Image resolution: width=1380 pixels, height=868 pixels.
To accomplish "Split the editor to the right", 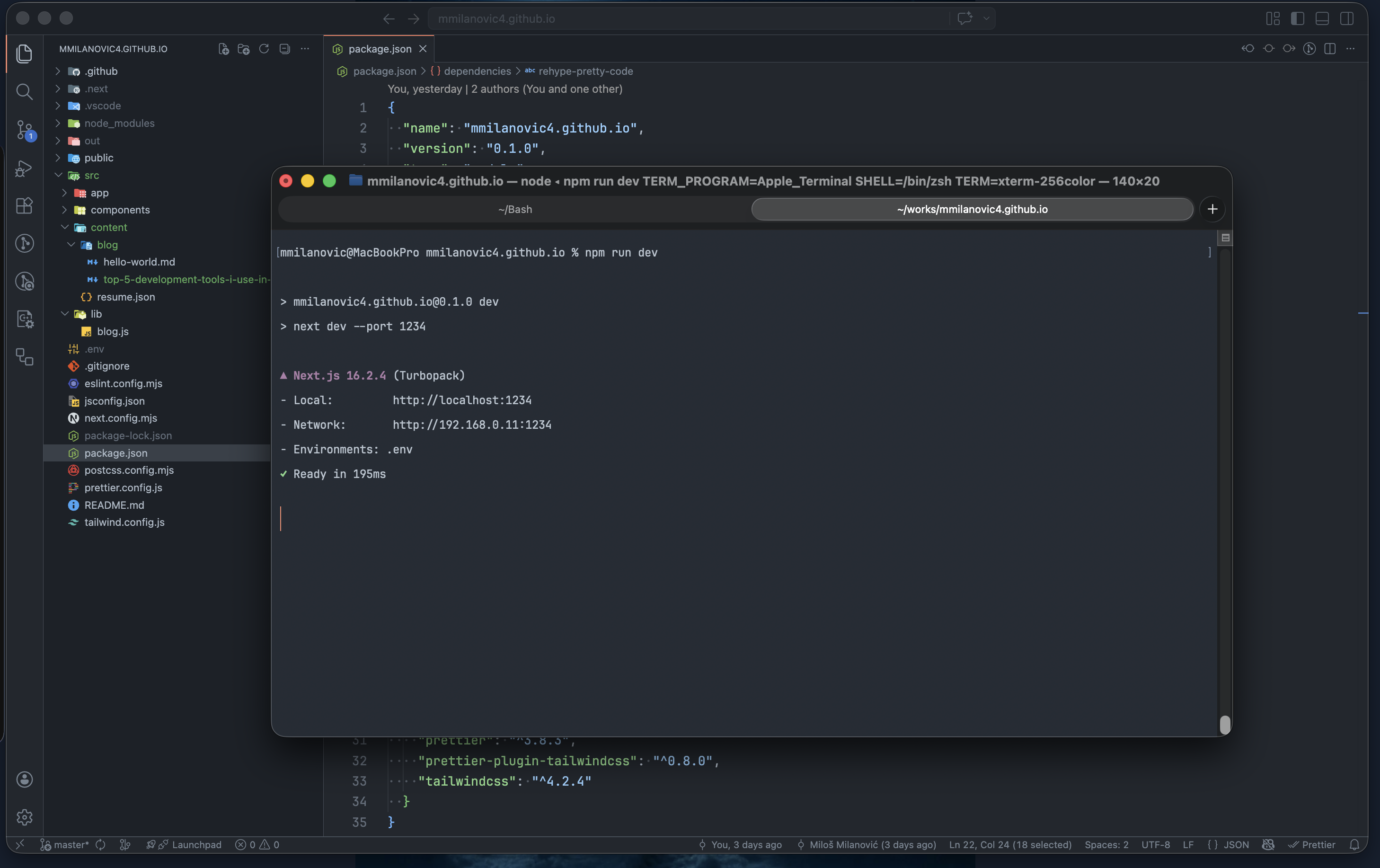I will tap(1330, 49).
